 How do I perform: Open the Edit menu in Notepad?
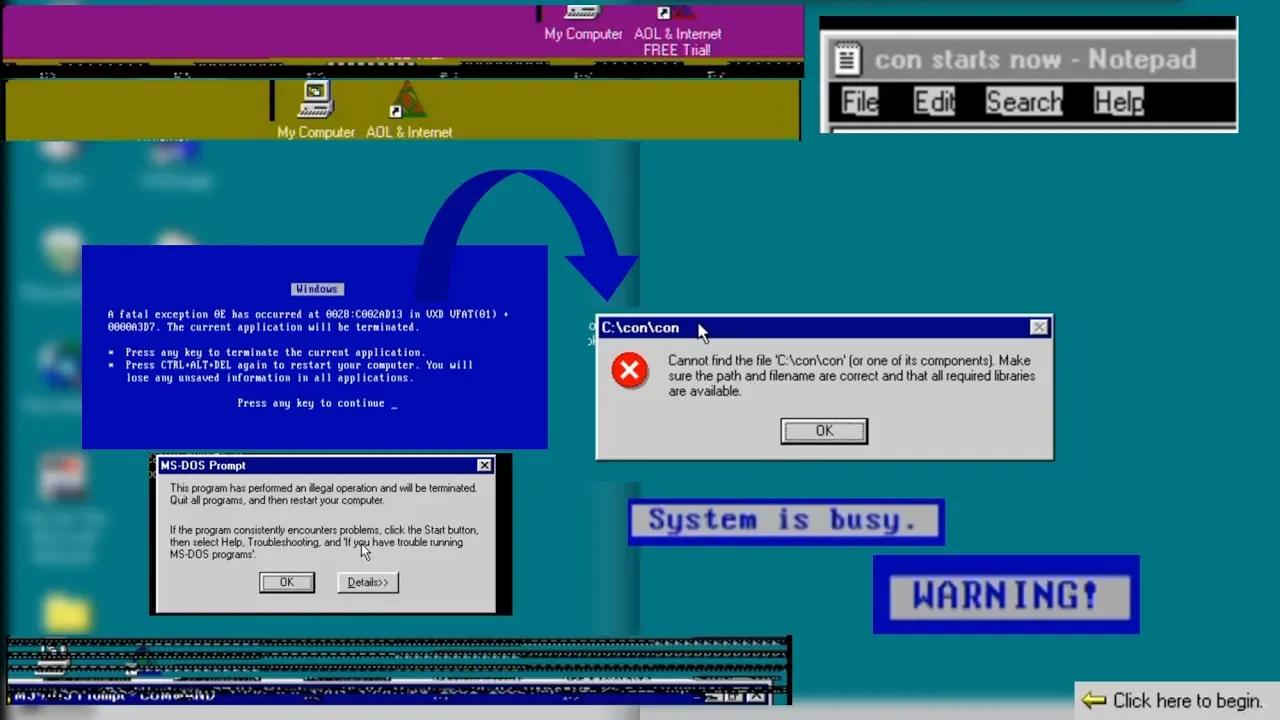[934, 101]
